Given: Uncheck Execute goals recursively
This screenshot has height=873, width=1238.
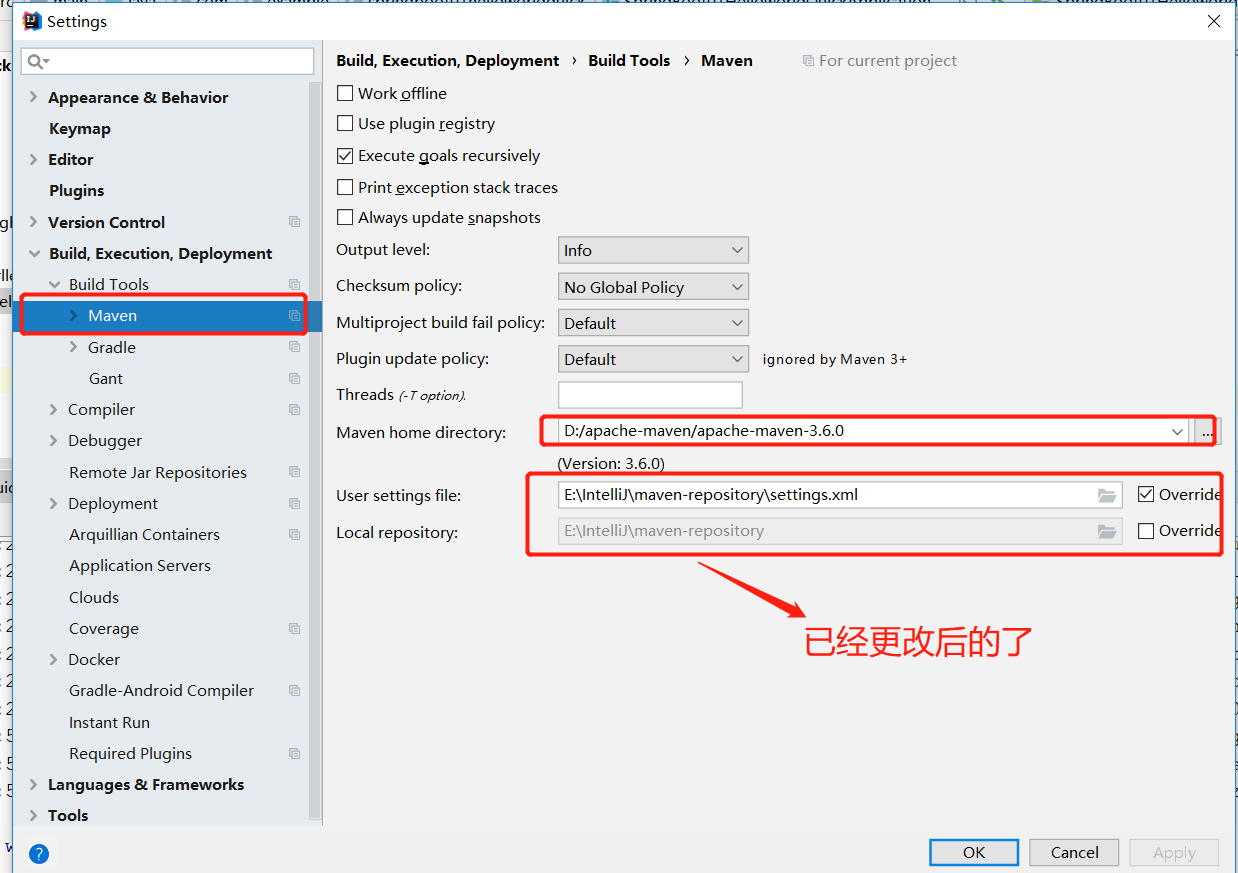Looking at the screenshot, I should point(345,156).
